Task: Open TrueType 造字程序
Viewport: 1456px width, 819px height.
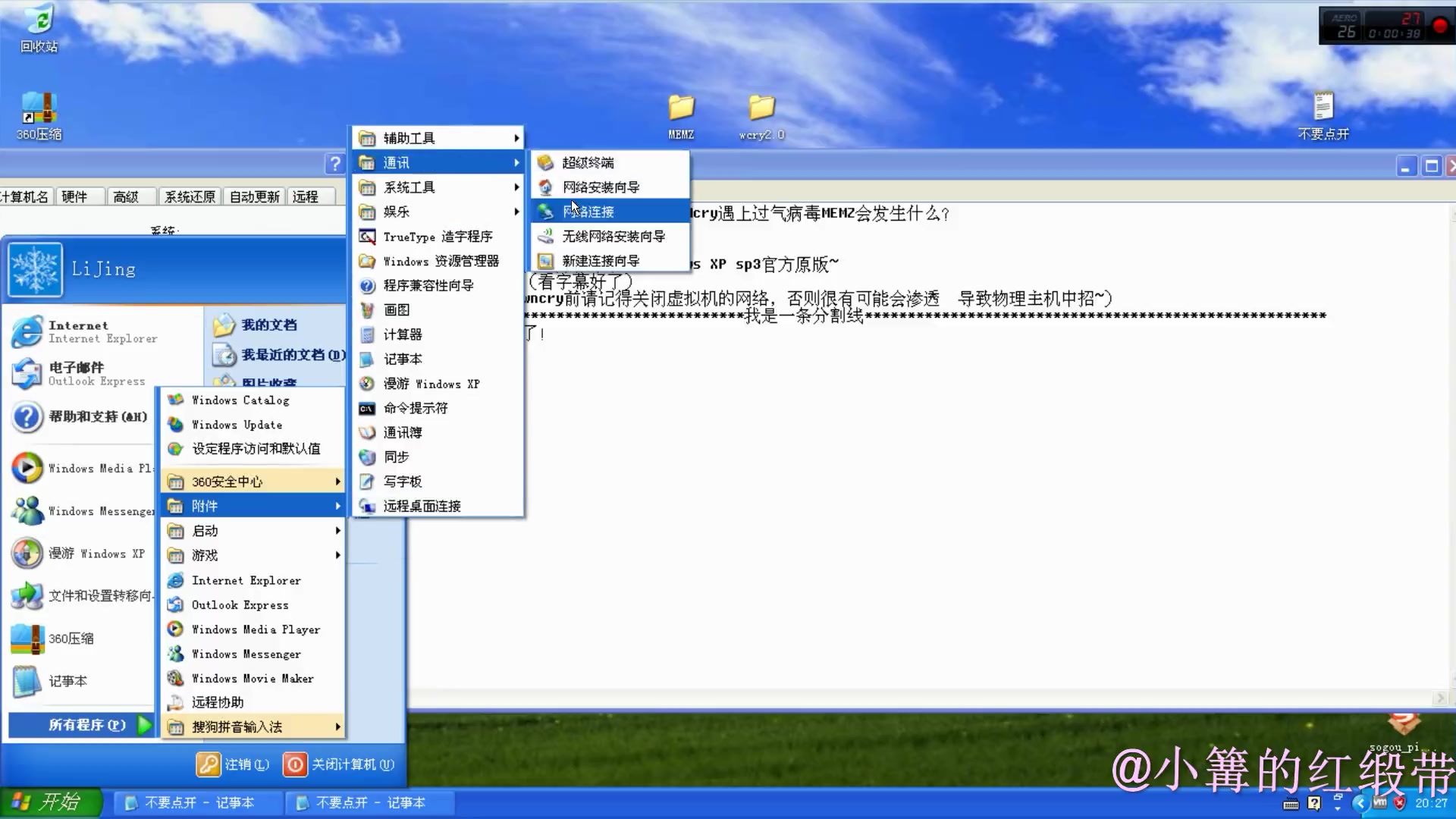Action: coord(438,237)
